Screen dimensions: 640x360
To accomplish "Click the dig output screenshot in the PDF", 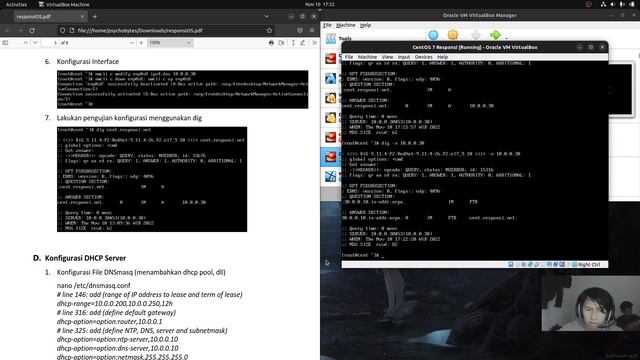I will pos(152,179).
